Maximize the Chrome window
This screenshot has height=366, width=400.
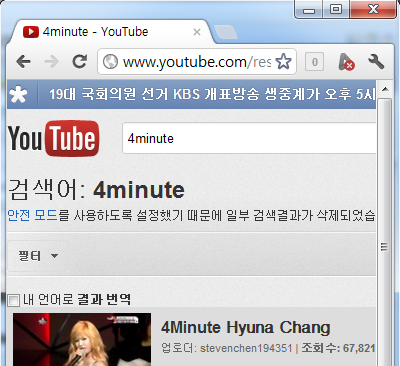point(336,9)
